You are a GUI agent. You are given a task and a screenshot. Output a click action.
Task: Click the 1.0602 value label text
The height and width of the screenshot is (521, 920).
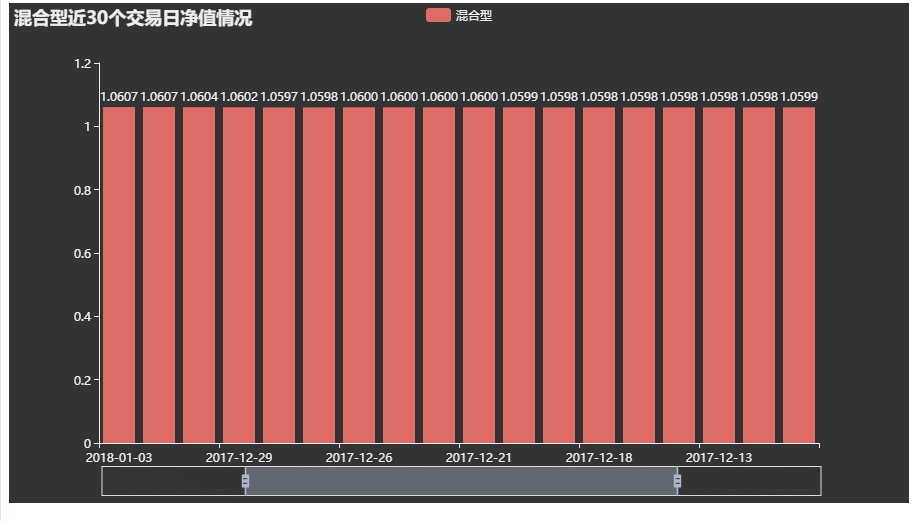(x=239, y=97)
